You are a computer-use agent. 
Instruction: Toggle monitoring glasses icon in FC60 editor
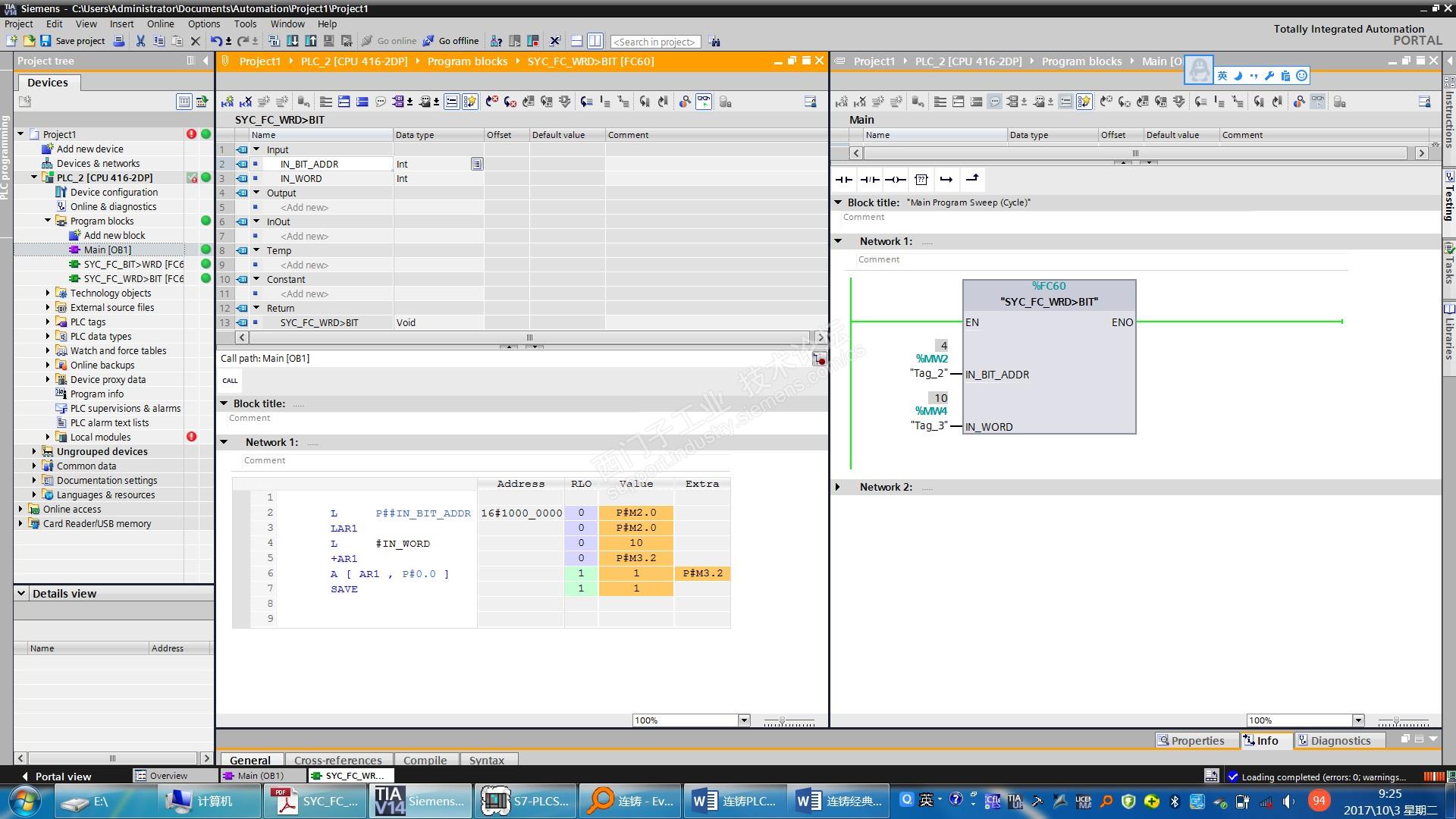(x=704, y=102)
